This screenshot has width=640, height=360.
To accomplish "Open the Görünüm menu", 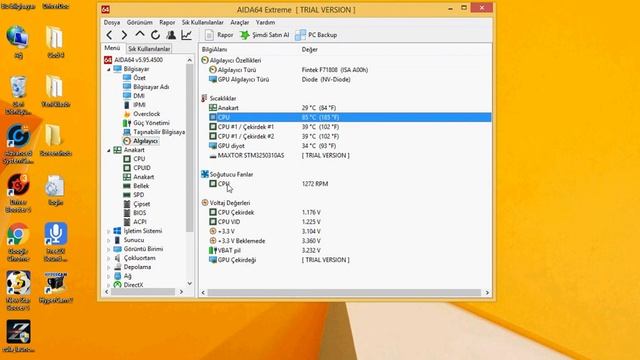I will [140, 22].
